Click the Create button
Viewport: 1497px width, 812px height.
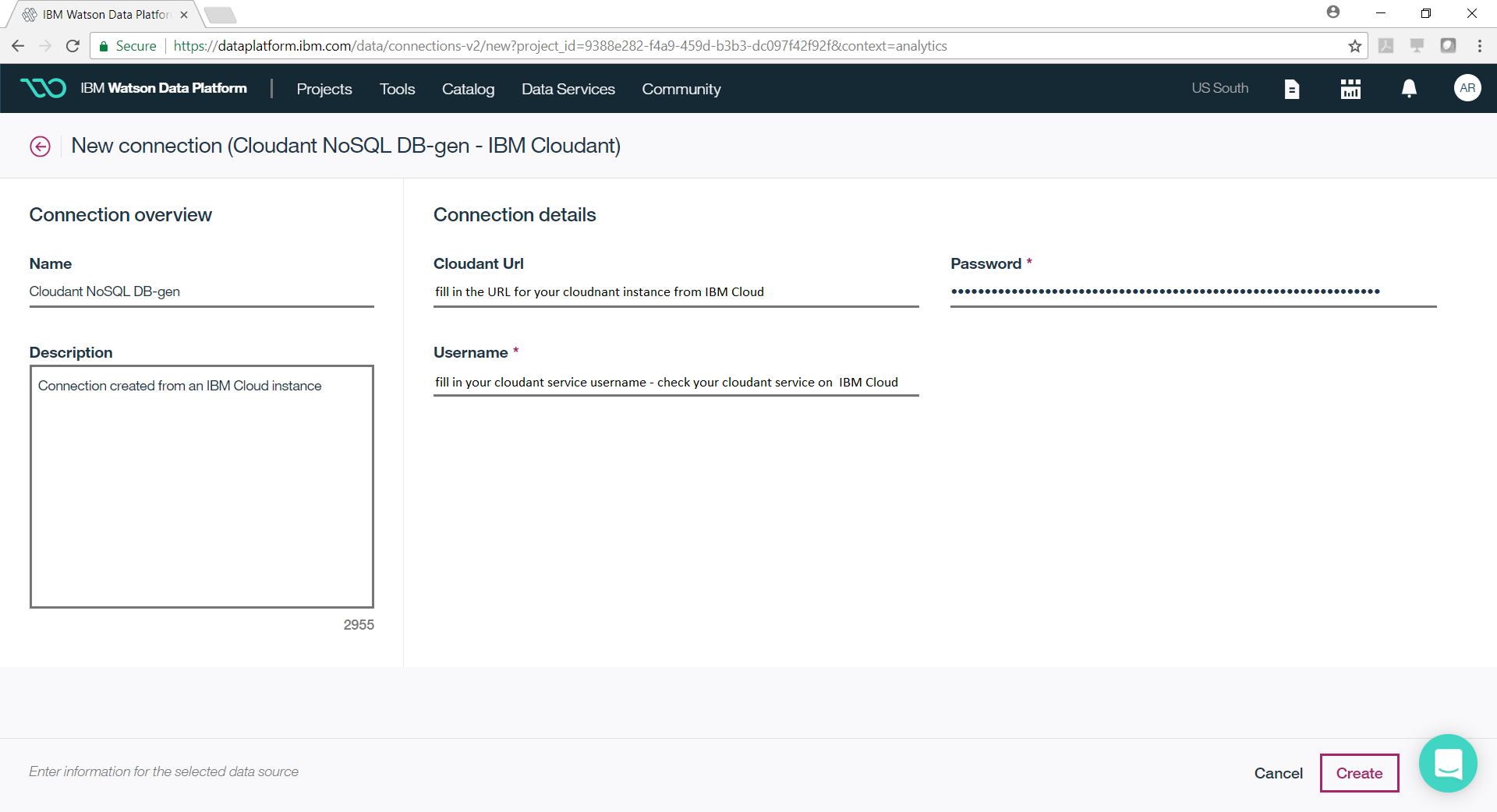[x=1359, y=773]
